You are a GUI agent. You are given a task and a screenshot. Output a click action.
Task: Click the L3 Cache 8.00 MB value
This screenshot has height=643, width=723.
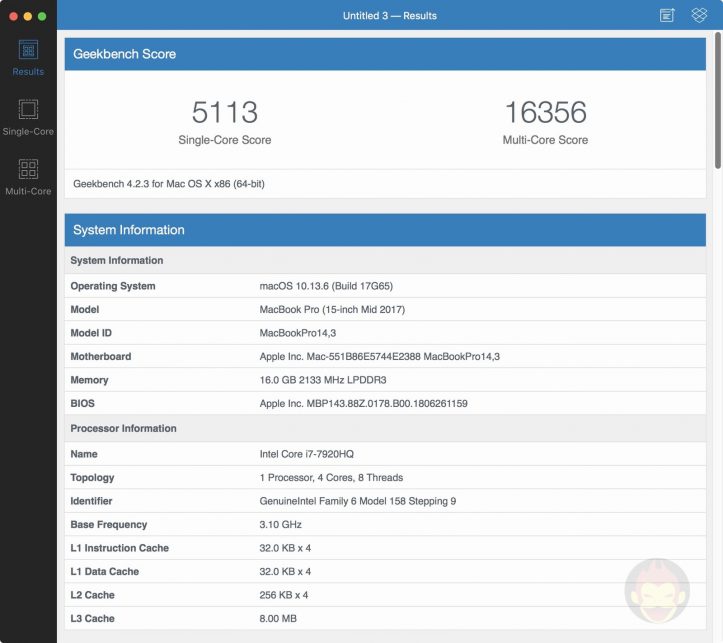click(x=278, y=619)
